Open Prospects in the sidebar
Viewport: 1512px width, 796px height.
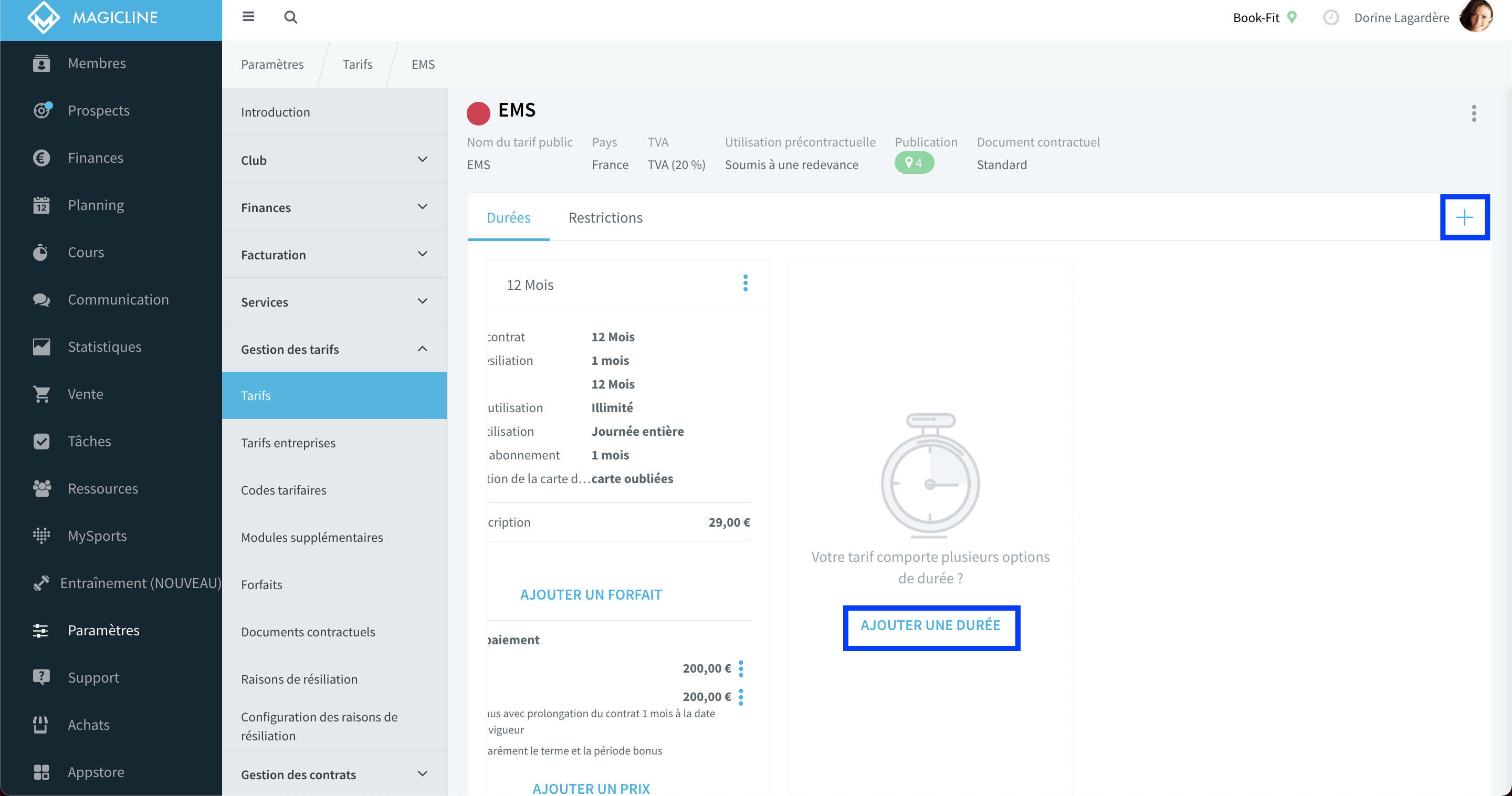(99, 110)
